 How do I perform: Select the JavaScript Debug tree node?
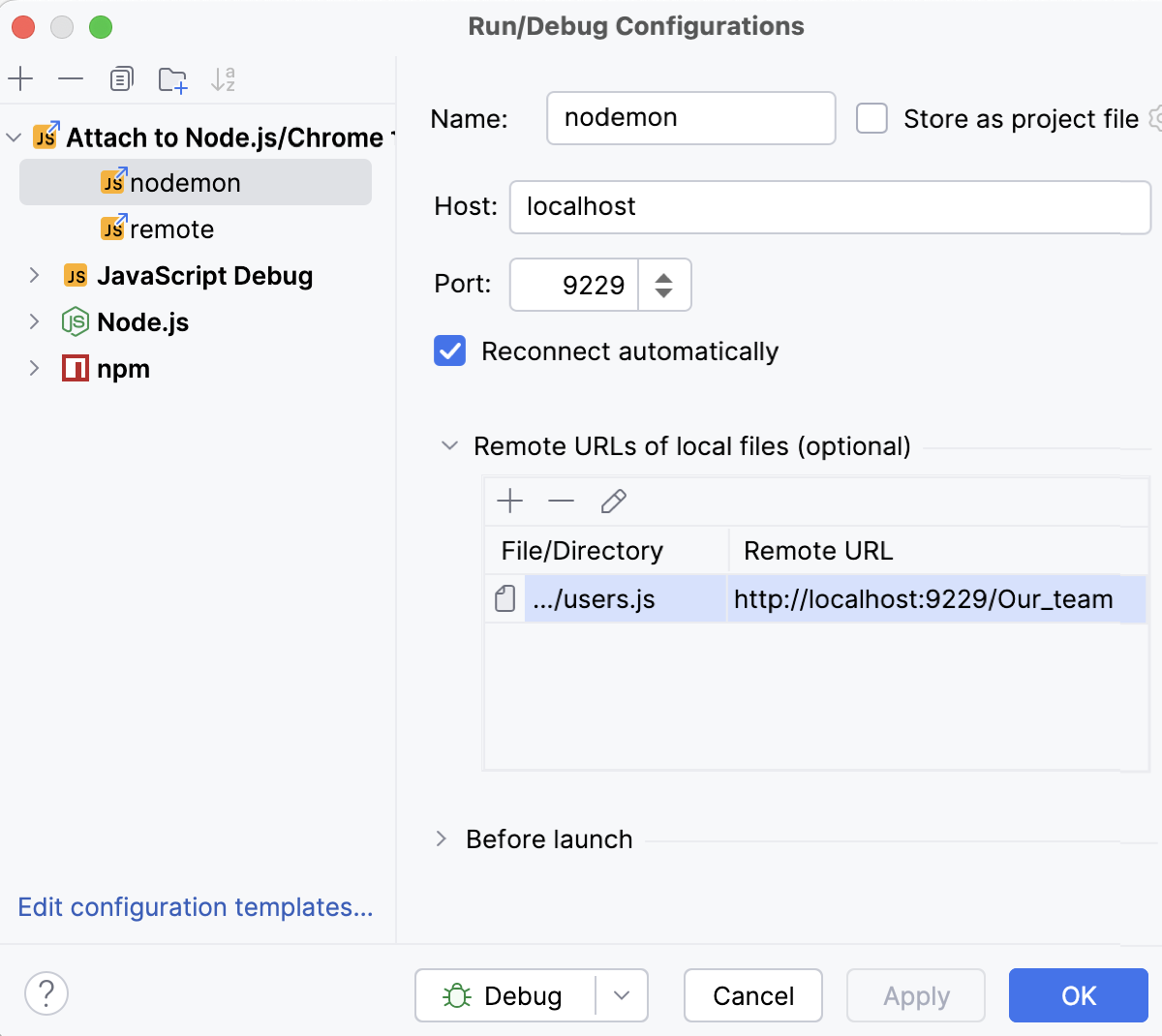tap(204, 275)
